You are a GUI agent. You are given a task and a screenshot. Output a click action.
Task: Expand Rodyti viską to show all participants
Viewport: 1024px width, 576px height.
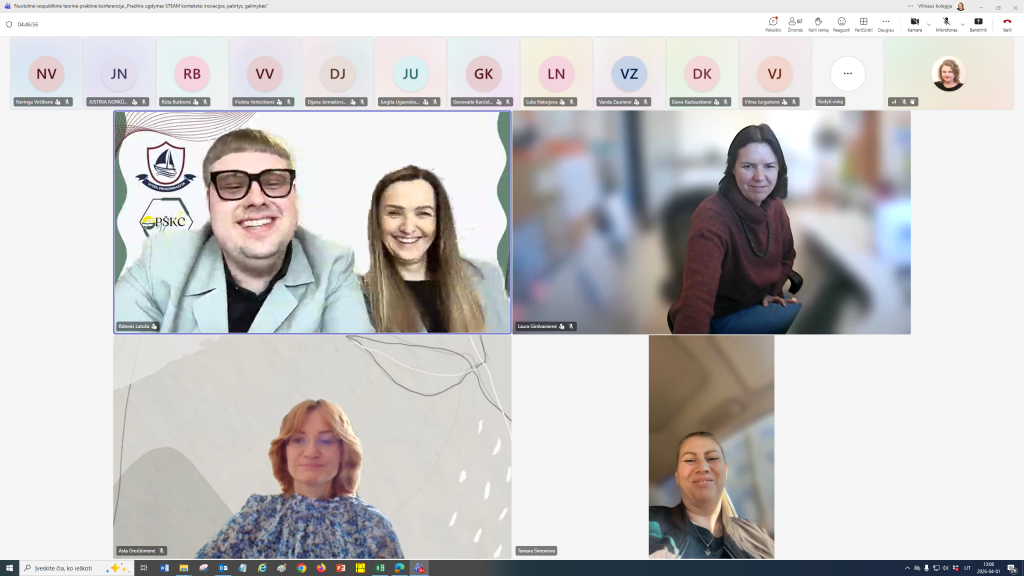pos(848,74)
